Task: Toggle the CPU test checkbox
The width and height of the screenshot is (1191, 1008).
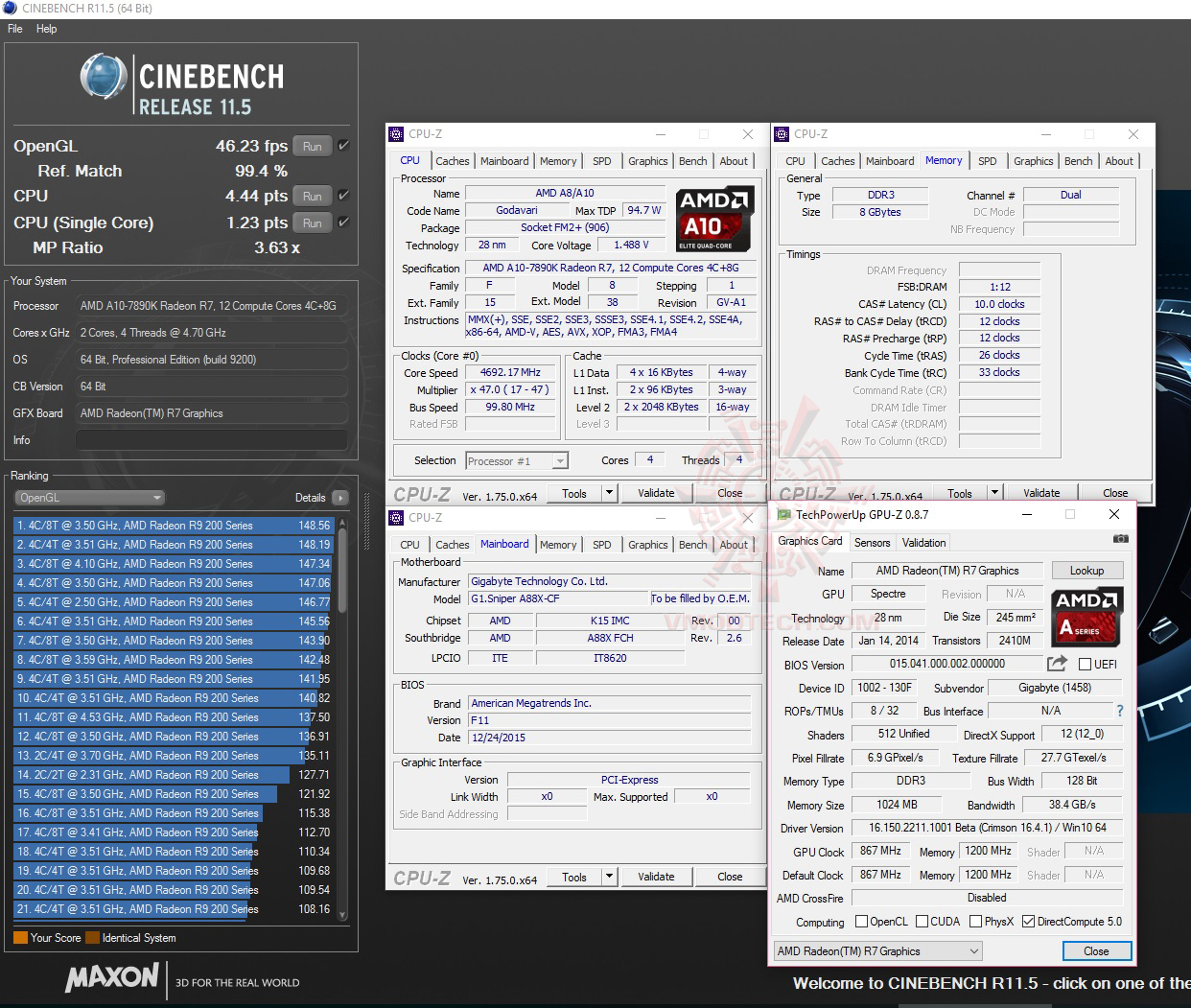Action: pos(343,196)
